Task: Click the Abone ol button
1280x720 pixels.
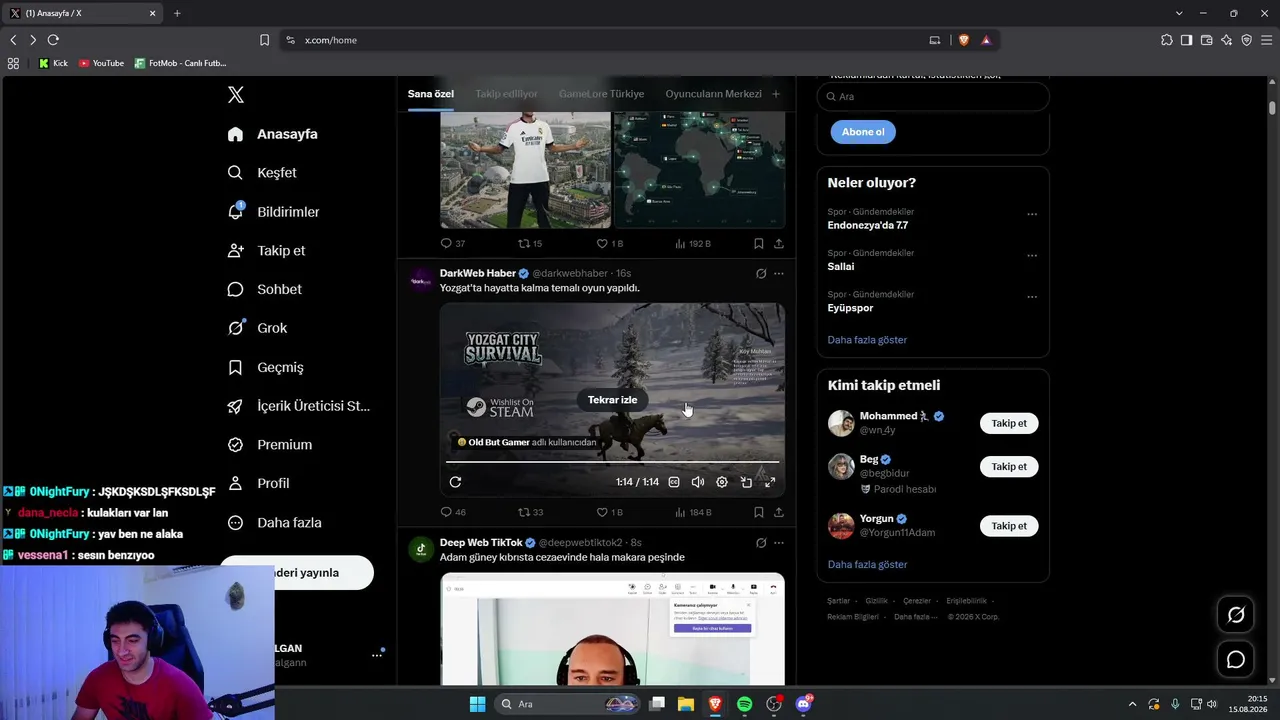Action: pyautogui.click(x=863, y=132)
